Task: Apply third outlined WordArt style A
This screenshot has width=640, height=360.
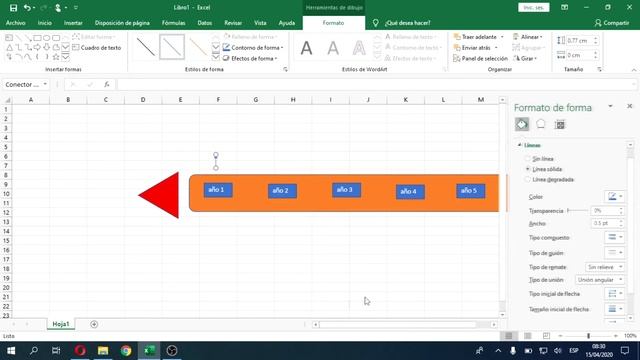Action: (x=359, y=48)
